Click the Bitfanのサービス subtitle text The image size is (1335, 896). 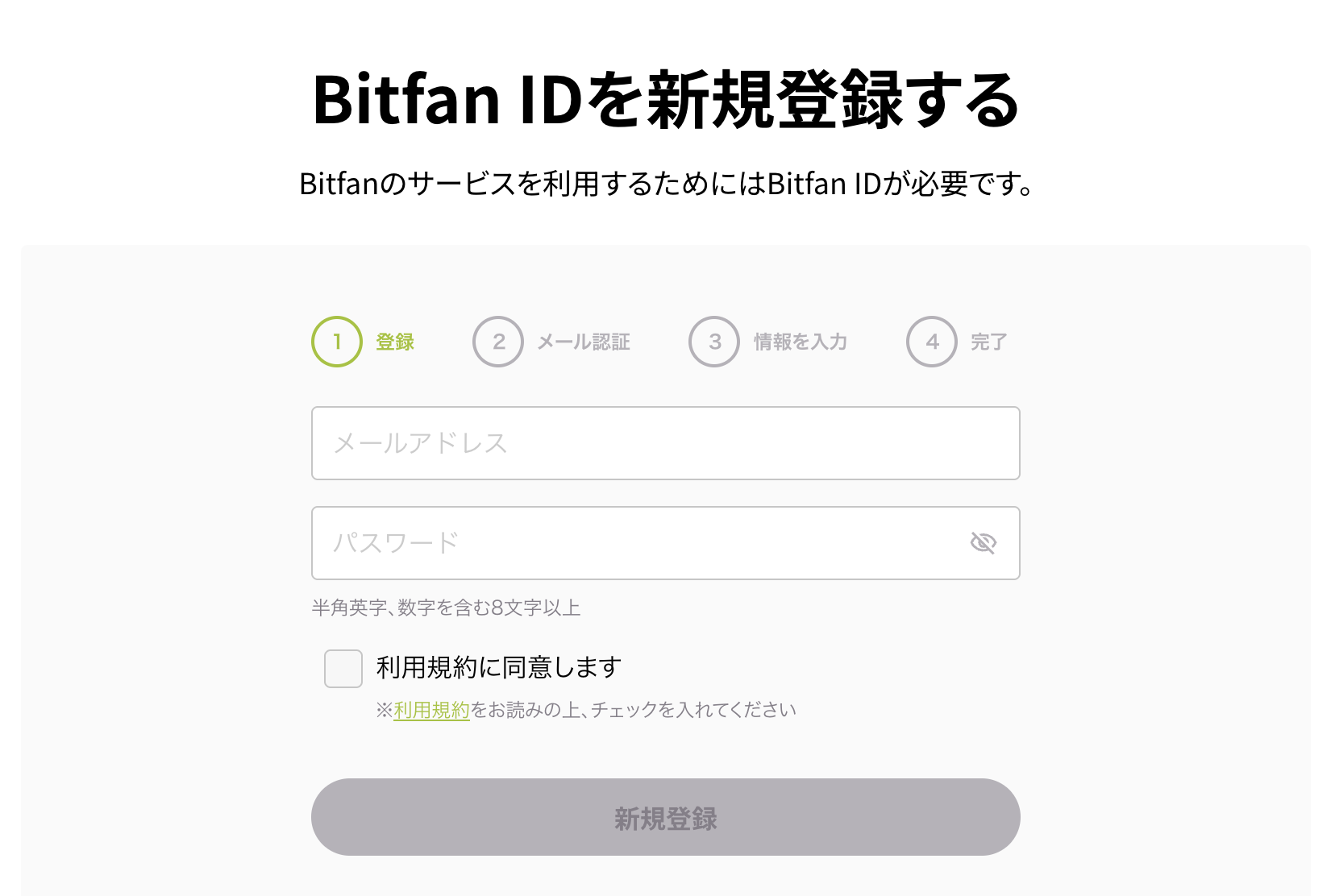666,184
